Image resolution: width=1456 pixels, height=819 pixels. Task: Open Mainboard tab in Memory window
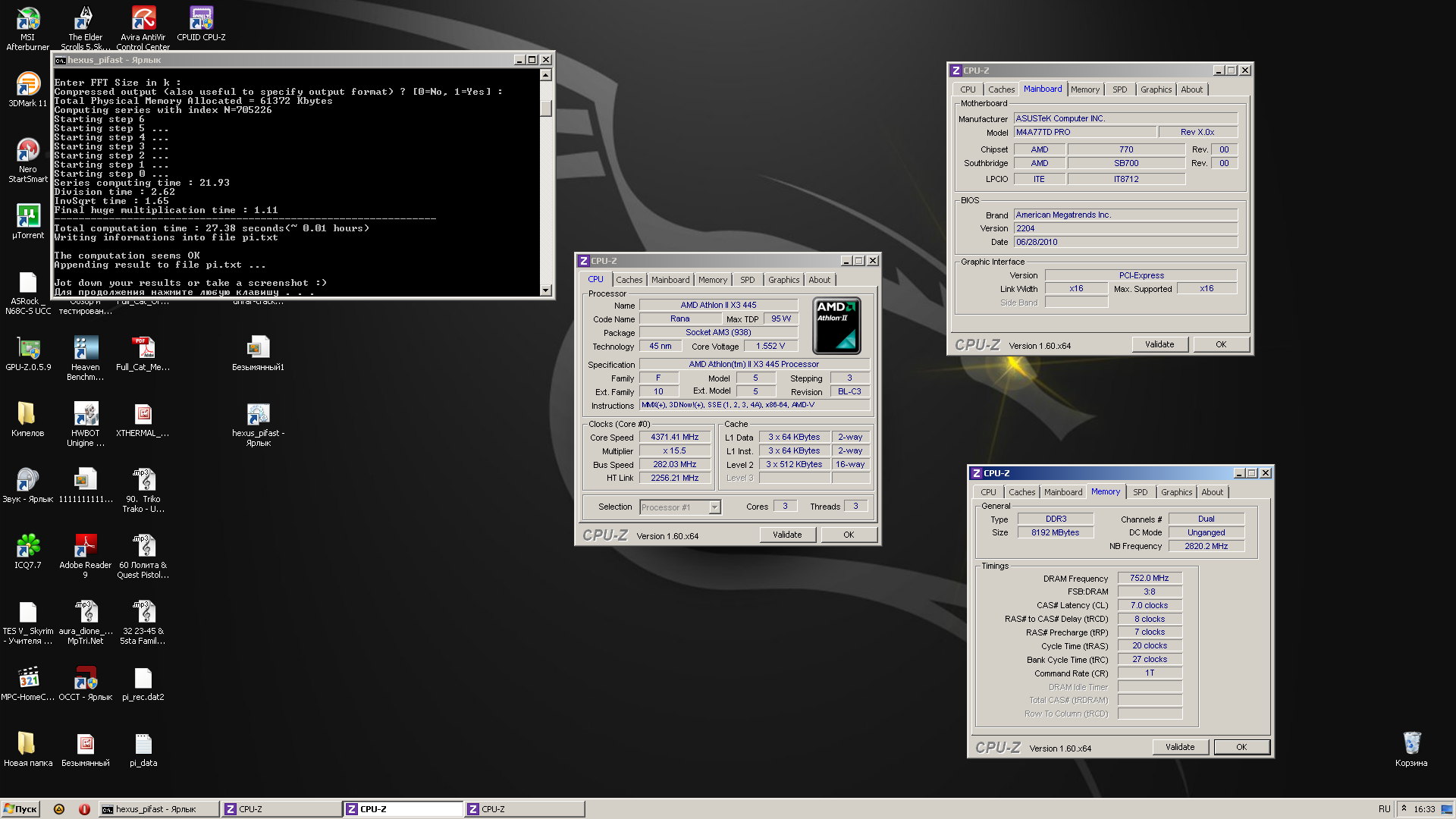click(x=1063, y=492)
